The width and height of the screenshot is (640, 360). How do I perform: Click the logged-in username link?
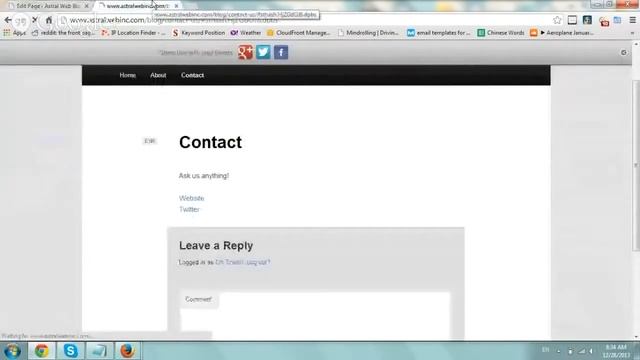click(229, 262)
